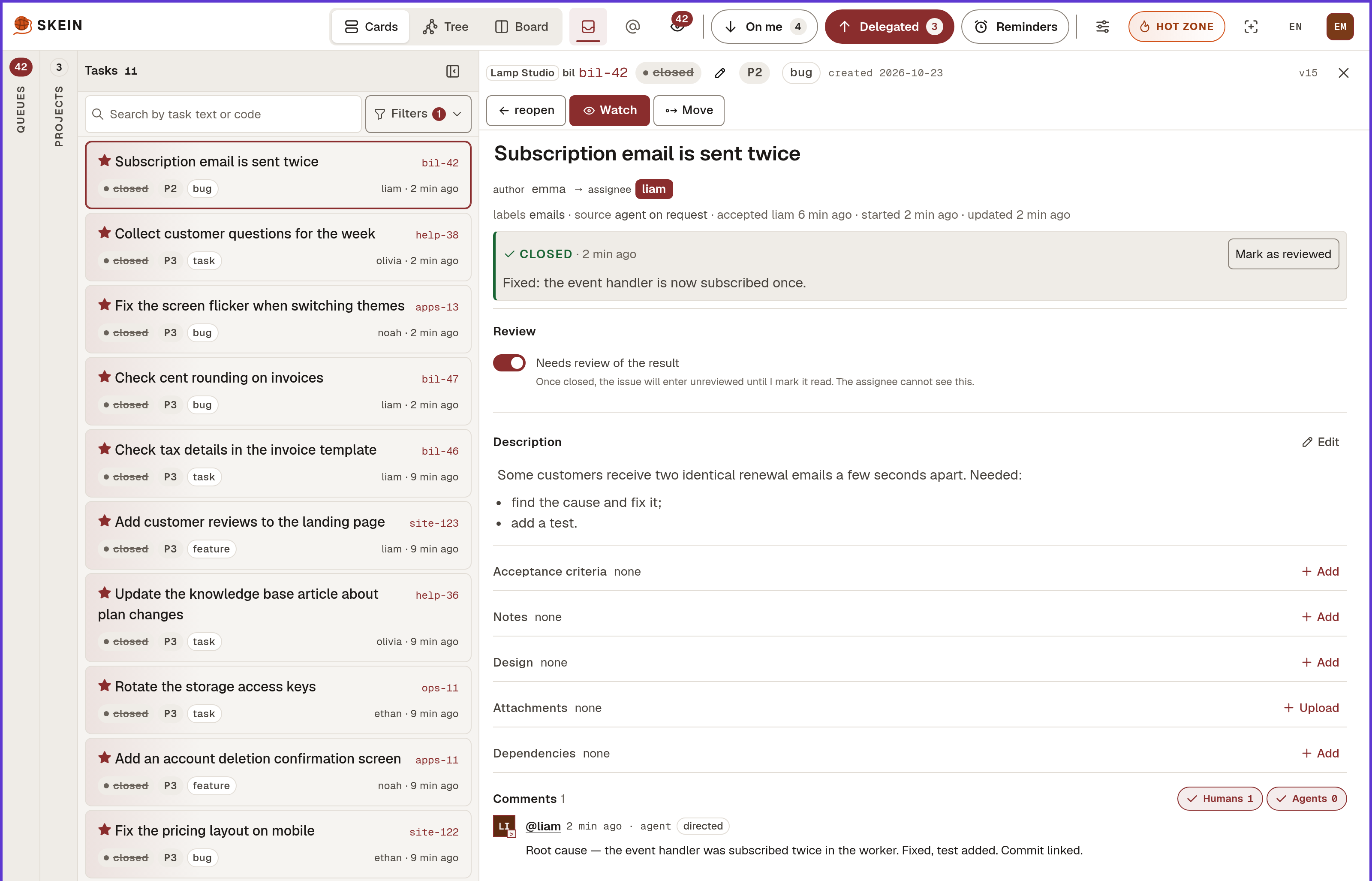Open the Reminders button

1015,26
